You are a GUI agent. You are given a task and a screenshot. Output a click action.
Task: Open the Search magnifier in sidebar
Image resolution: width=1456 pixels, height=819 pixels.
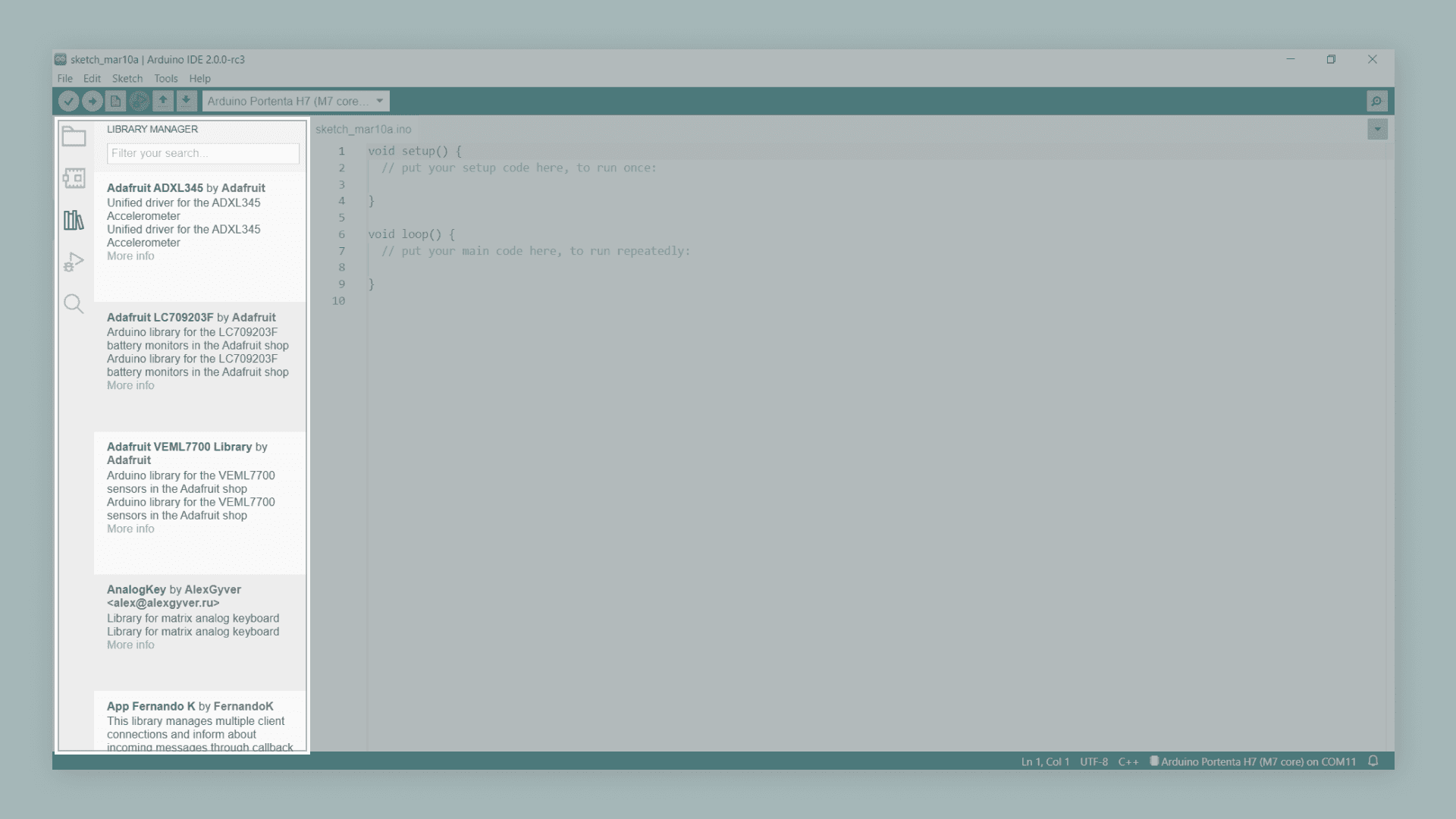pos(74,304)
